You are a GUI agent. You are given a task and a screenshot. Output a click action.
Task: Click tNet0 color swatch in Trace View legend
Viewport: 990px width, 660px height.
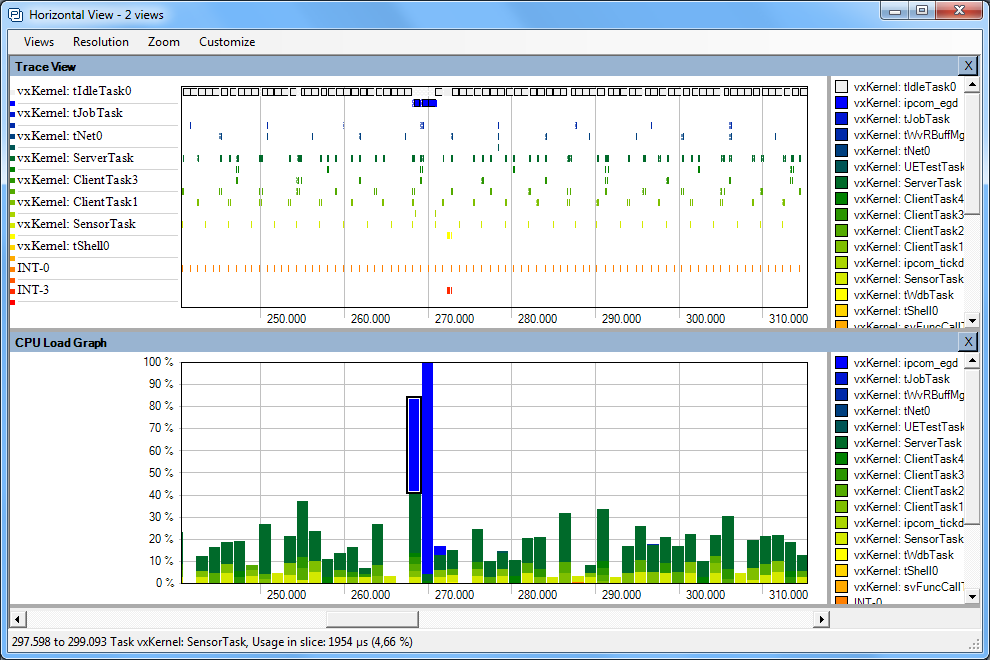pyautogui.click(x=841, y=150)
